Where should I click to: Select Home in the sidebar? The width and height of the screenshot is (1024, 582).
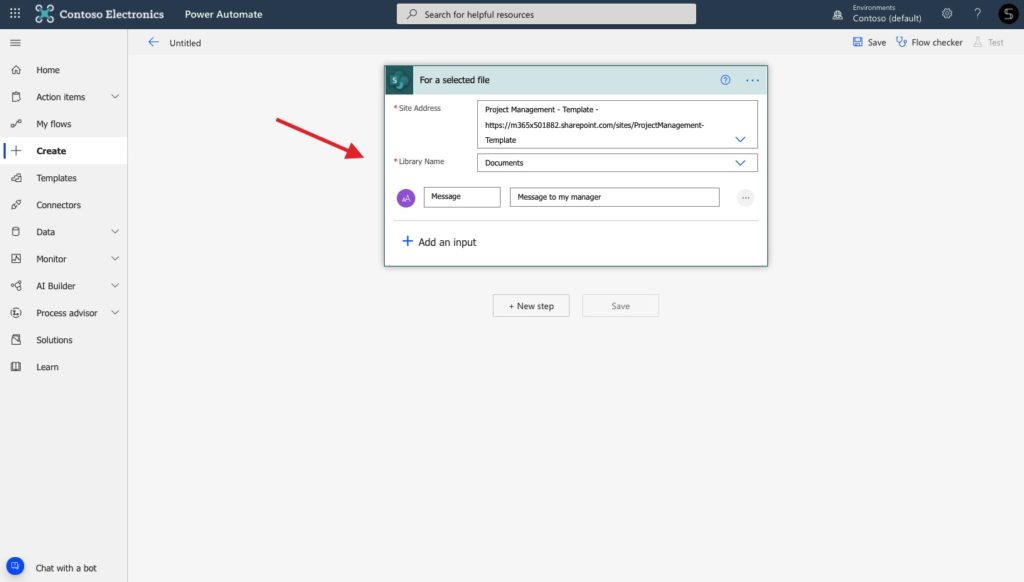(x=48, y=70)
